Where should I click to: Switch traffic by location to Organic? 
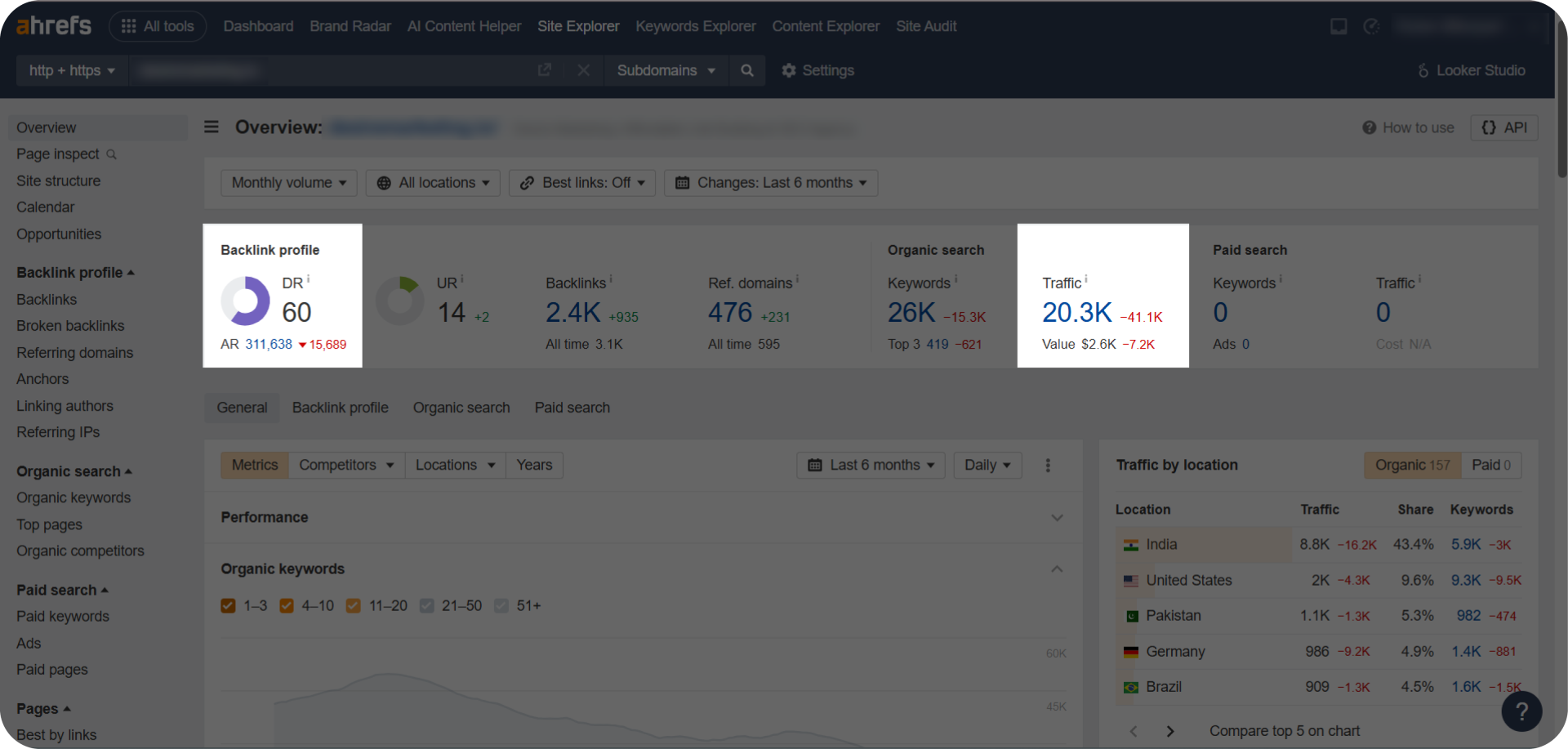point(1412,465)
